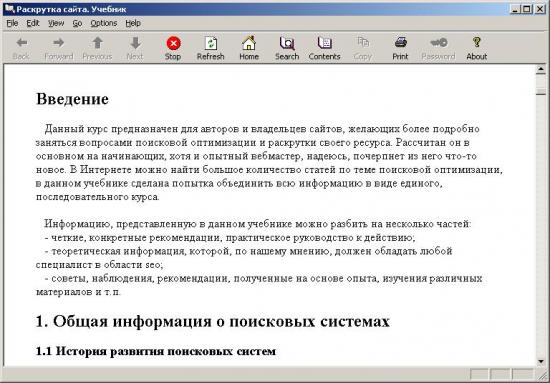Open the View menu
Screen dimensions: 550x383
click(56, 23)
